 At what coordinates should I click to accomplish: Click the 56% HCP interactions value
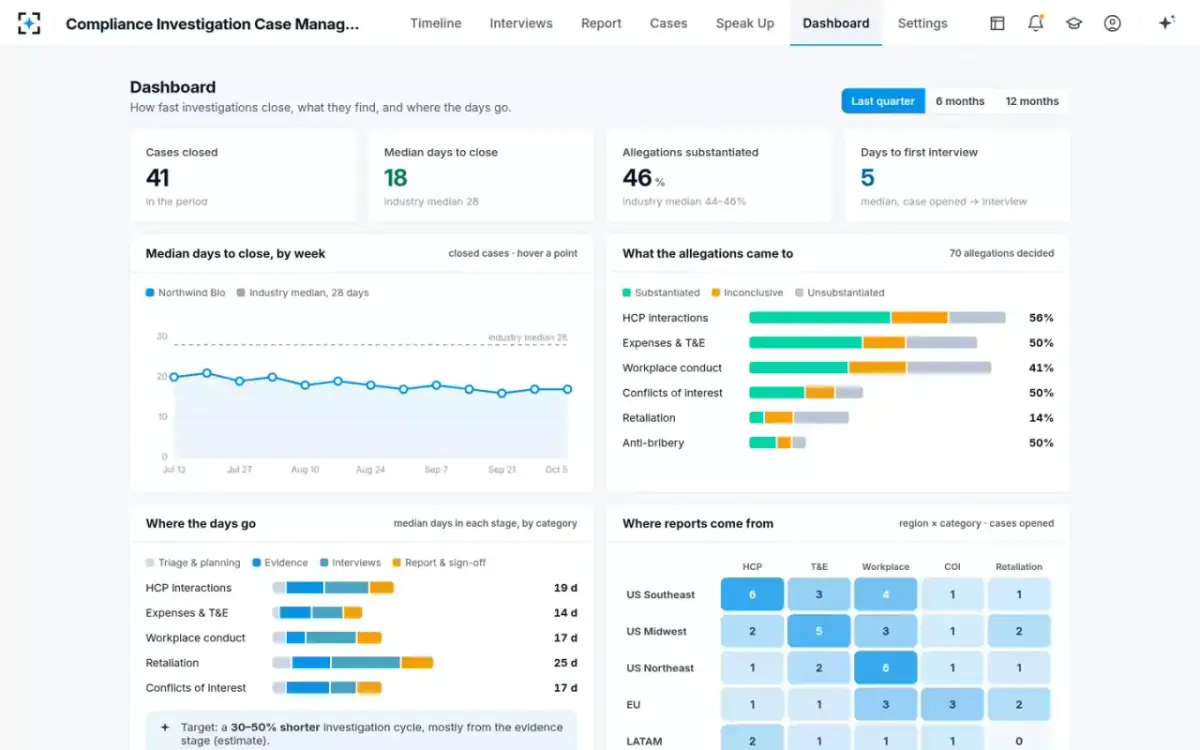coord(1041,318)
